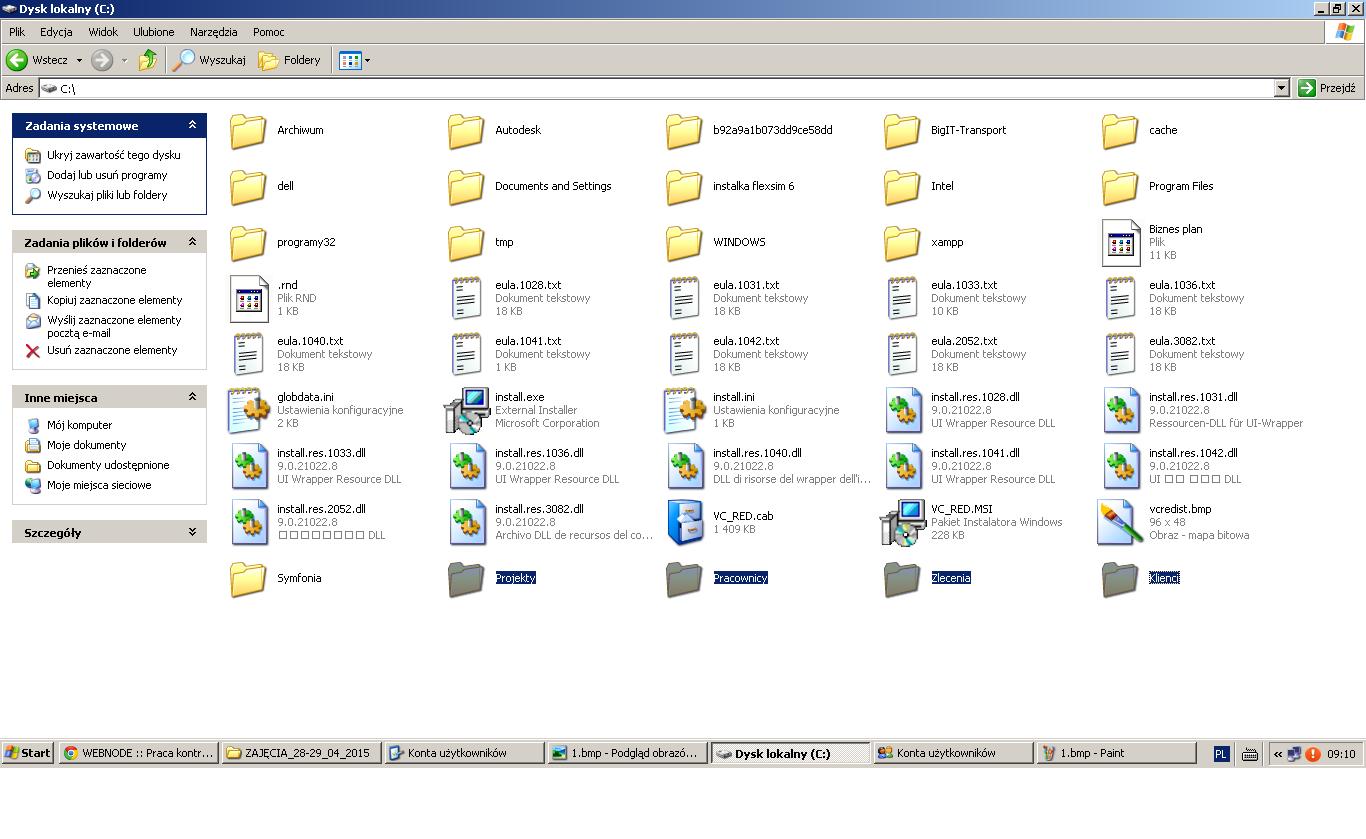
Task: Select the Program Files folder icon
Action: [x=1120, y=186]
